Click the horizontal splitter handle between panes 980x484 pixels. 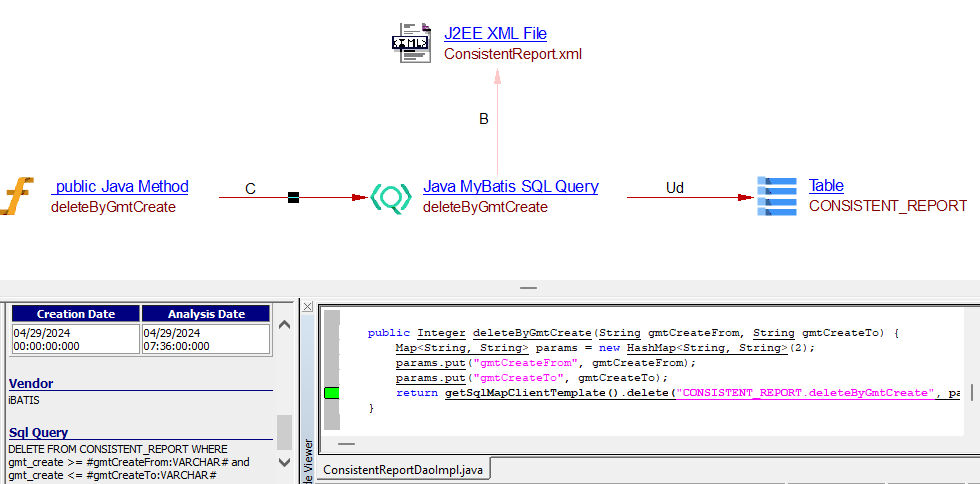point(528,288)
